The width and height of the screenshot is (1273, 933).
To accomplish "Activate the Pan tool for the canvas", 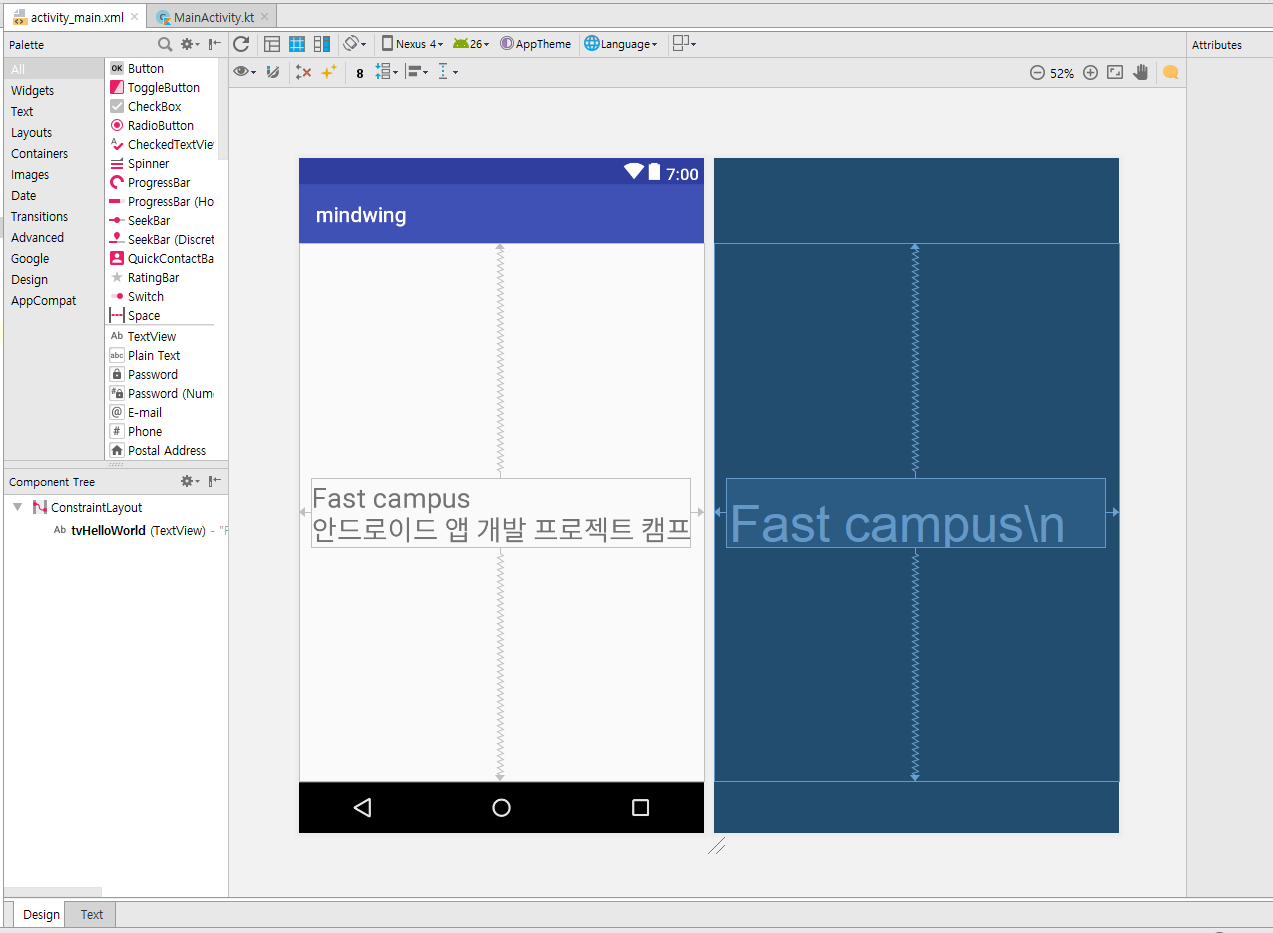I will pyautogui.click(x=1140, y=72).
